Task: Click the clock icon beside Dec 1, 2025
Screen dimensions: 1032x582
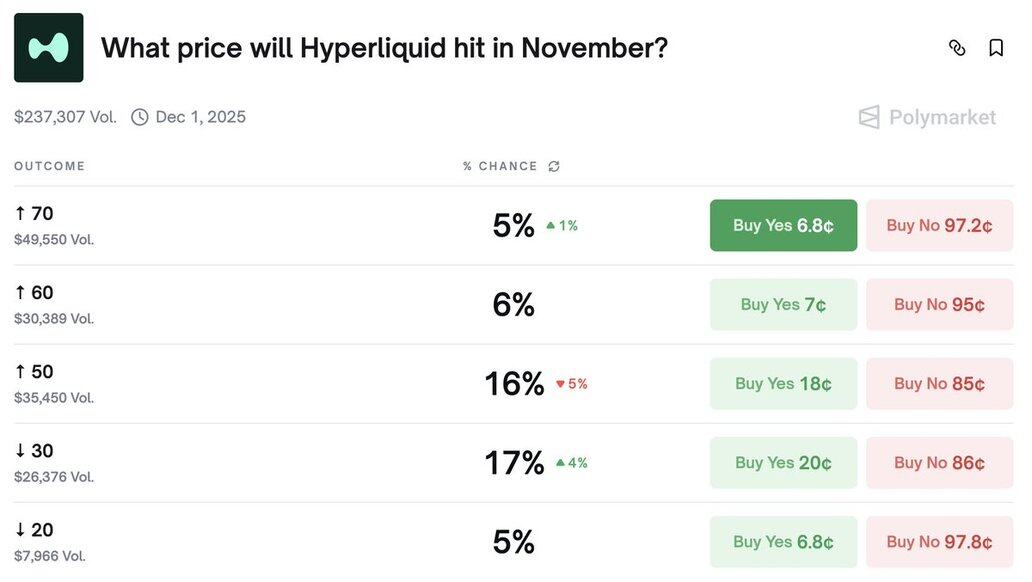Action: coord(140,117)
